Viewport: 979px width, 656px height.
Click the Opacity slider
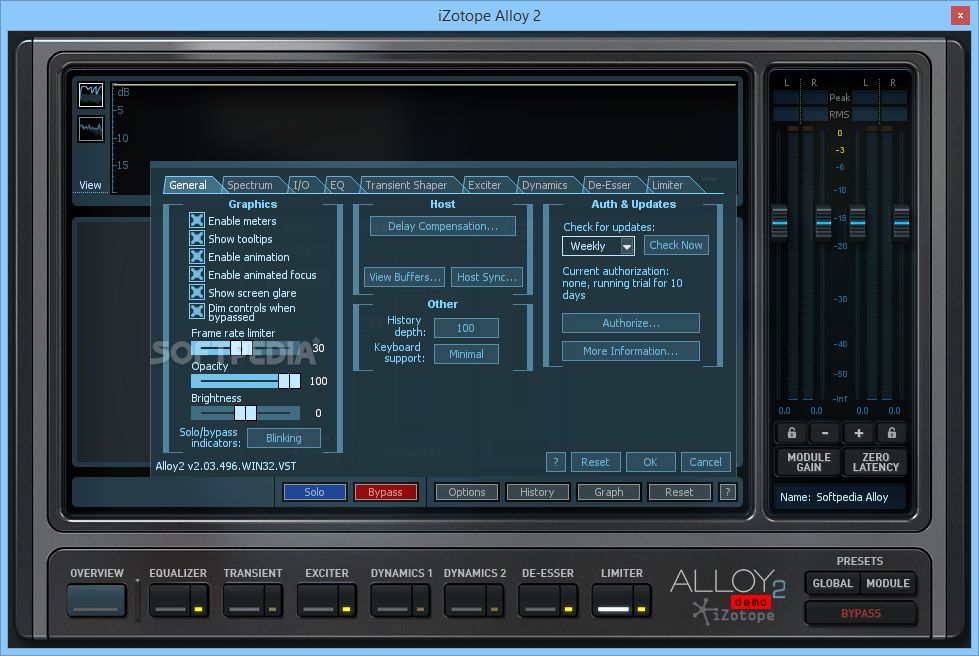[x=246, y=381]
